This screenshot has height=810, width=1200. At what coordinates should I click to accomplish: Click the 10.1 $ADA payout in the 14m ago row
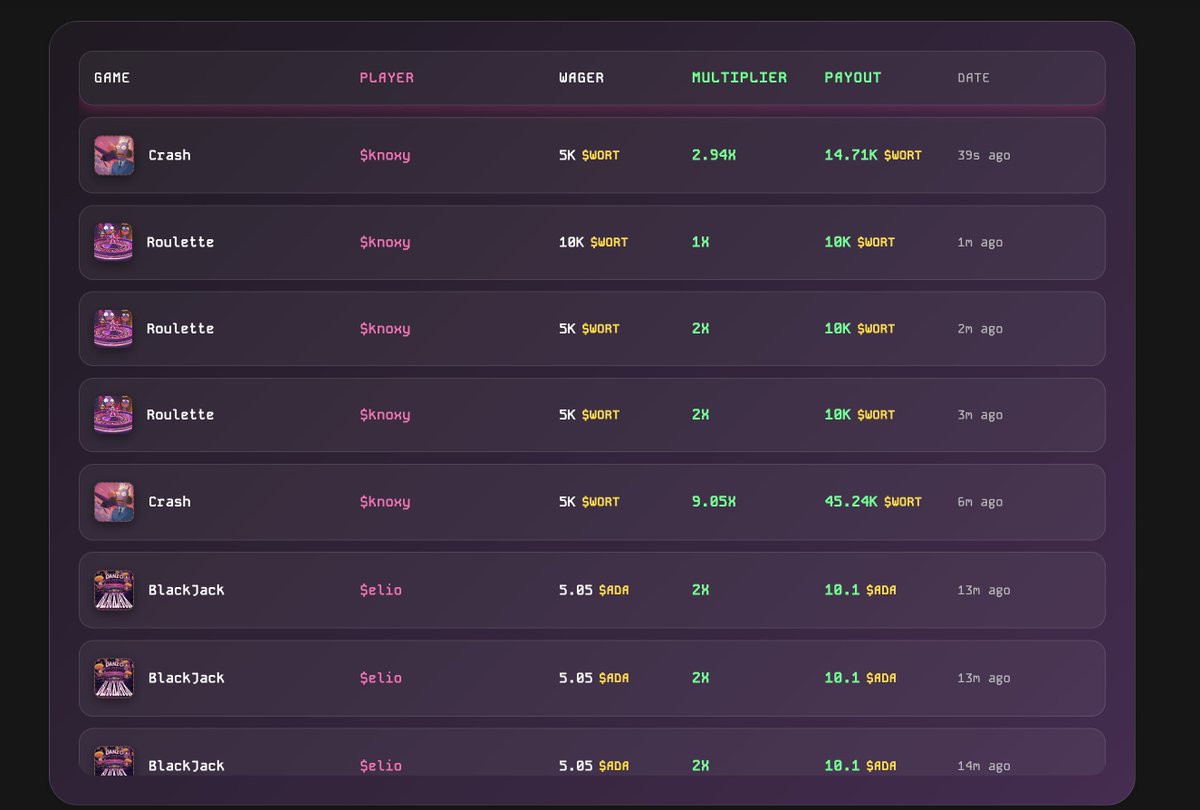[x=861, y=766]
